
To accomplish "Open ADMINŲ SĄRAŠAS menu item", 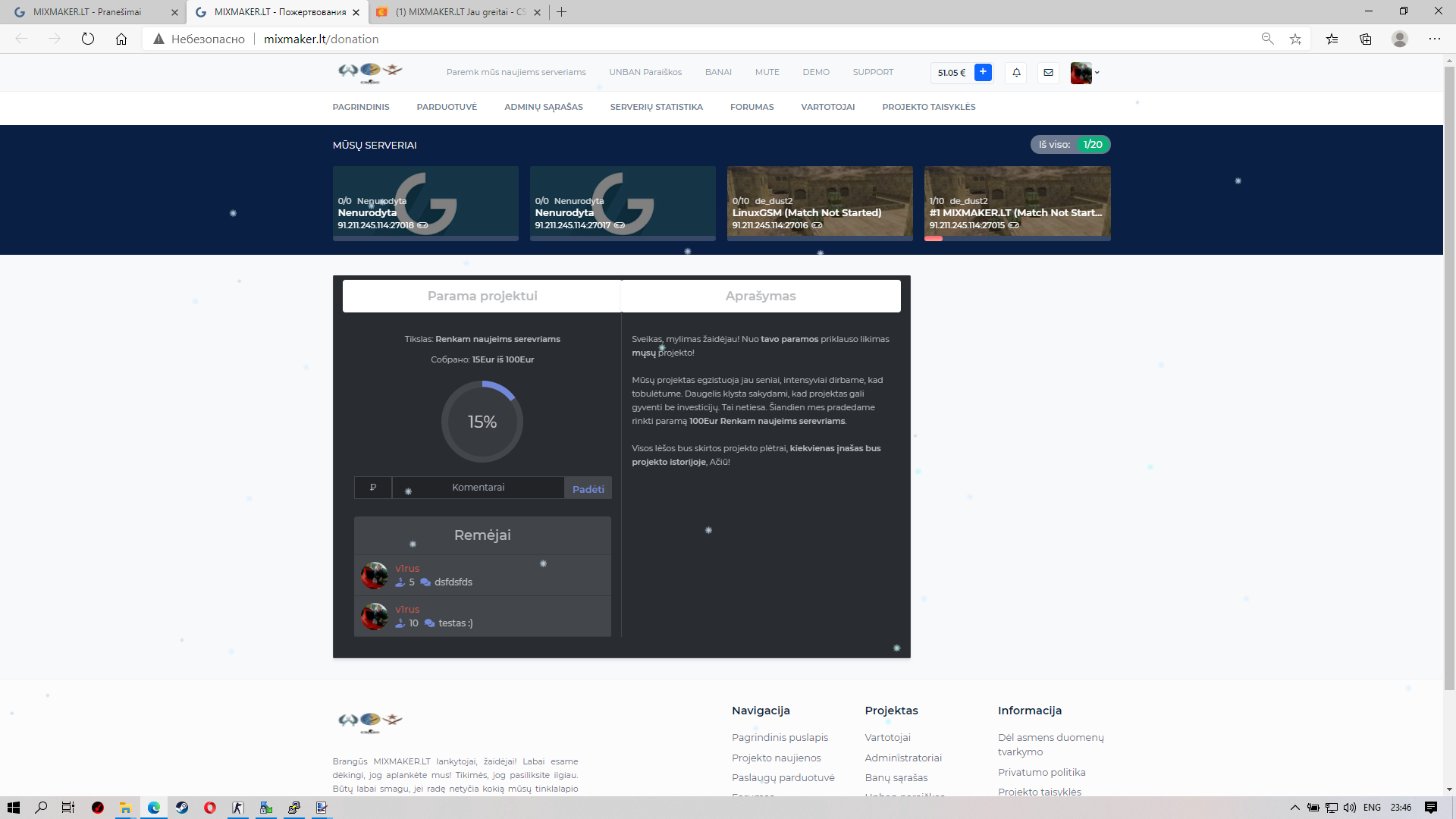I will coord(544,107).
